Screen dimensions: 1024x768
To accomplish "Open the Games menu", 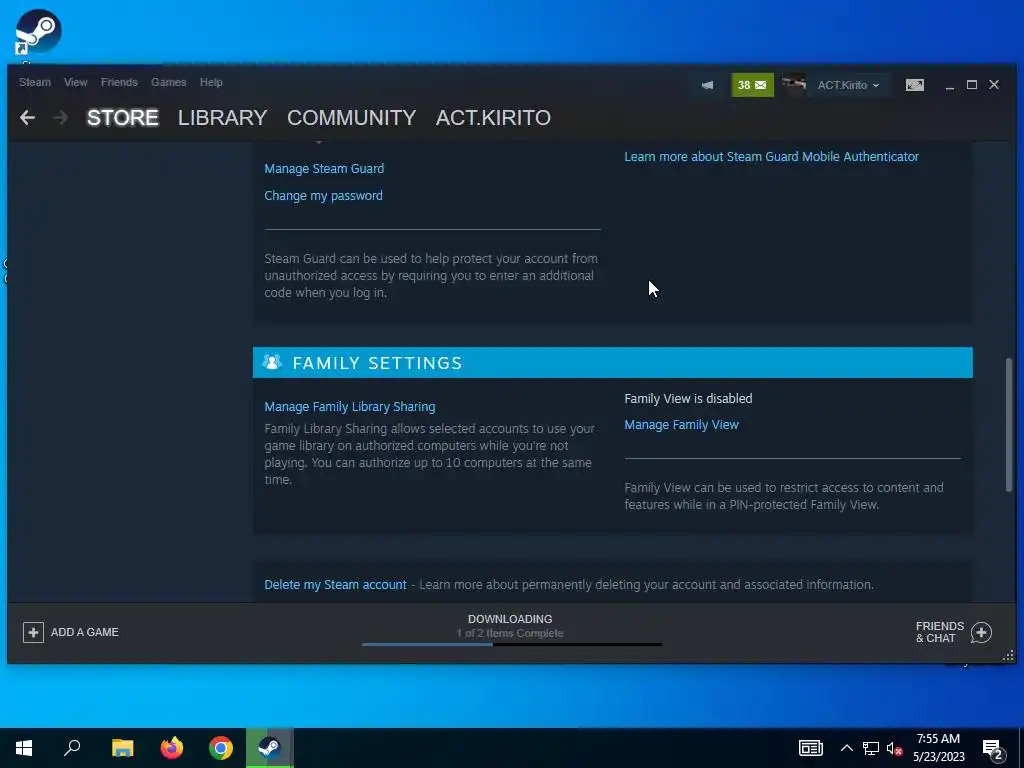I will [168, 82].
